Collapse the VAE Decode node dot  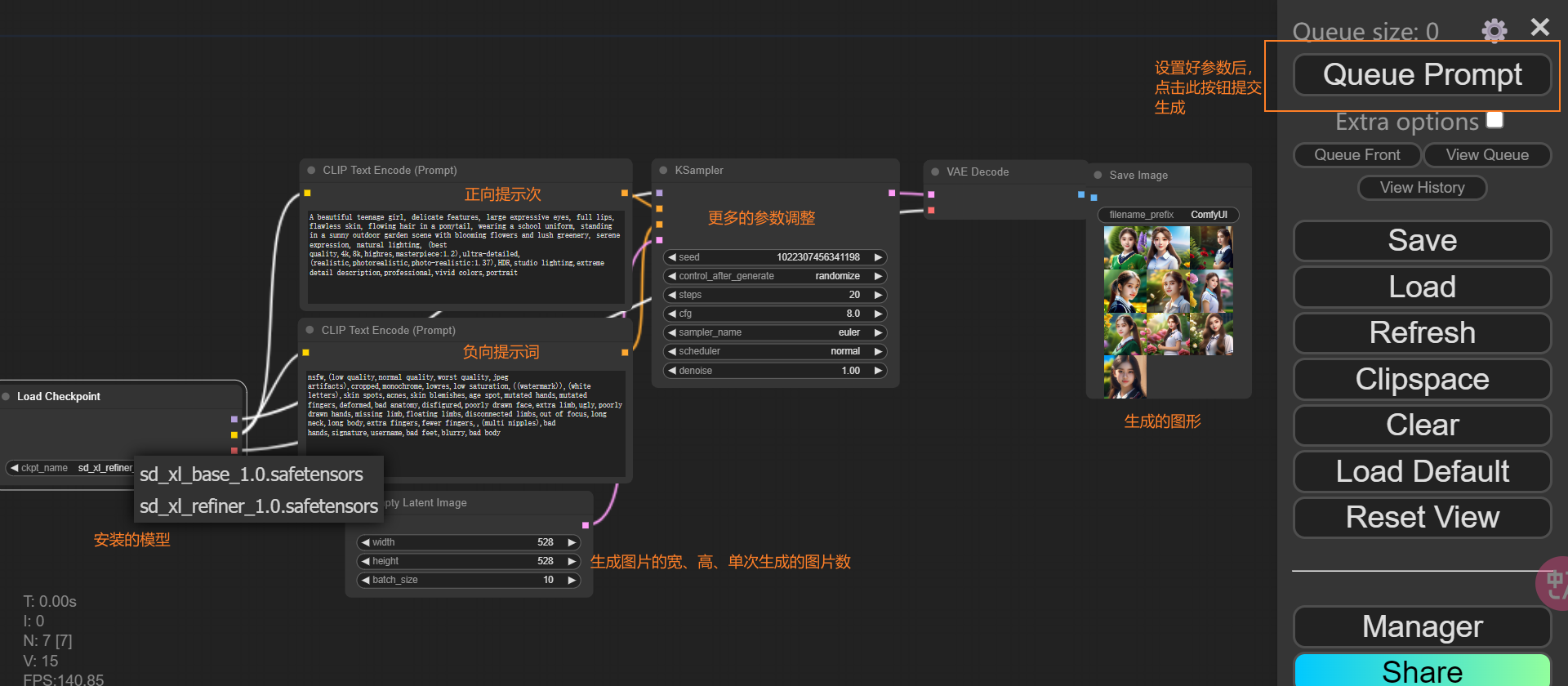click(x=935, y=172)
